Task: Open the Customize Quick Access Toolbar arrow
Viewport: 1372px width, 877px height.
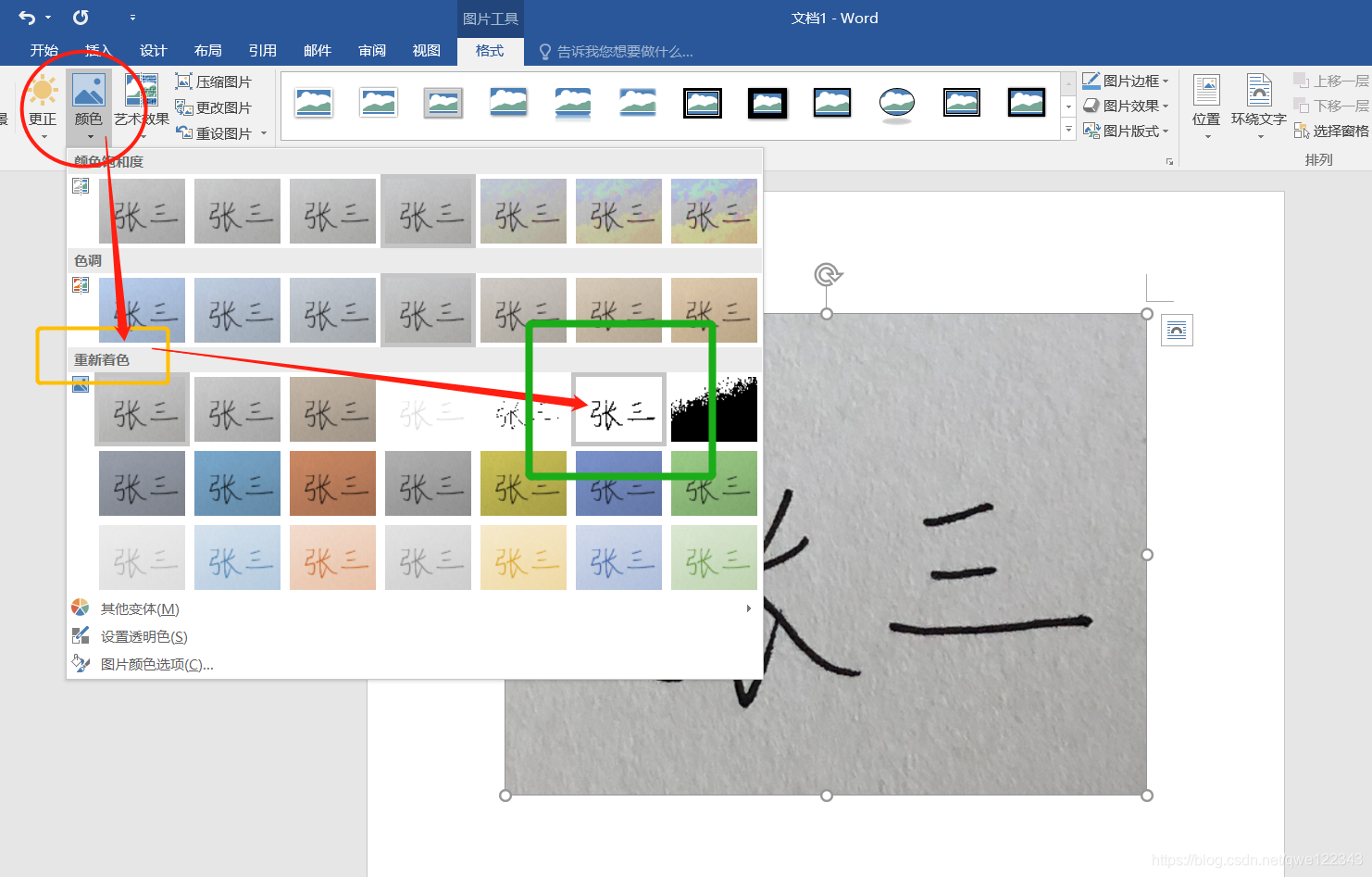Action: coord(132,18)
